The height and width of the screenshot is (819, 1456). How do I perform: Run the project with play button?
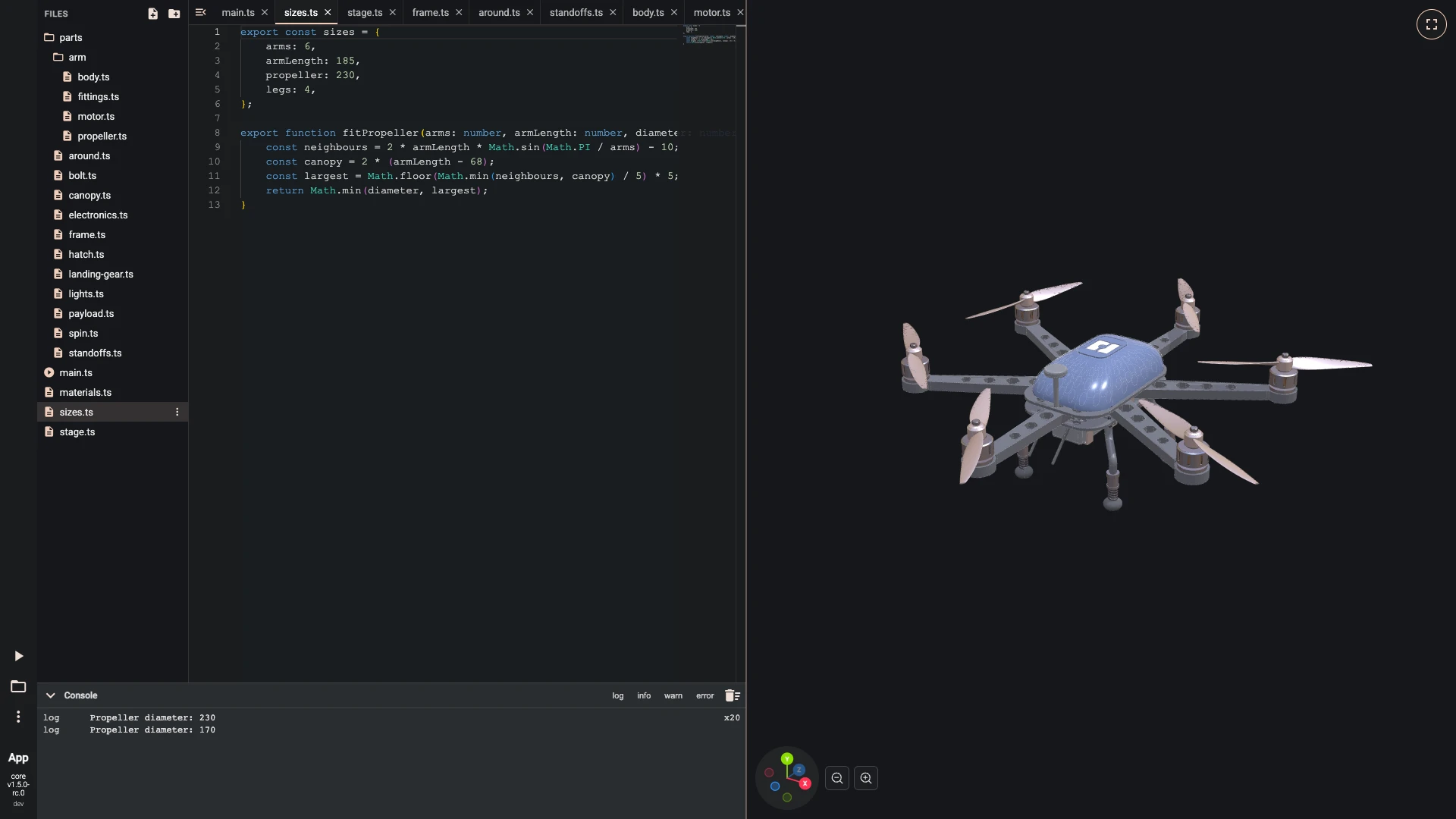point(19,656)
